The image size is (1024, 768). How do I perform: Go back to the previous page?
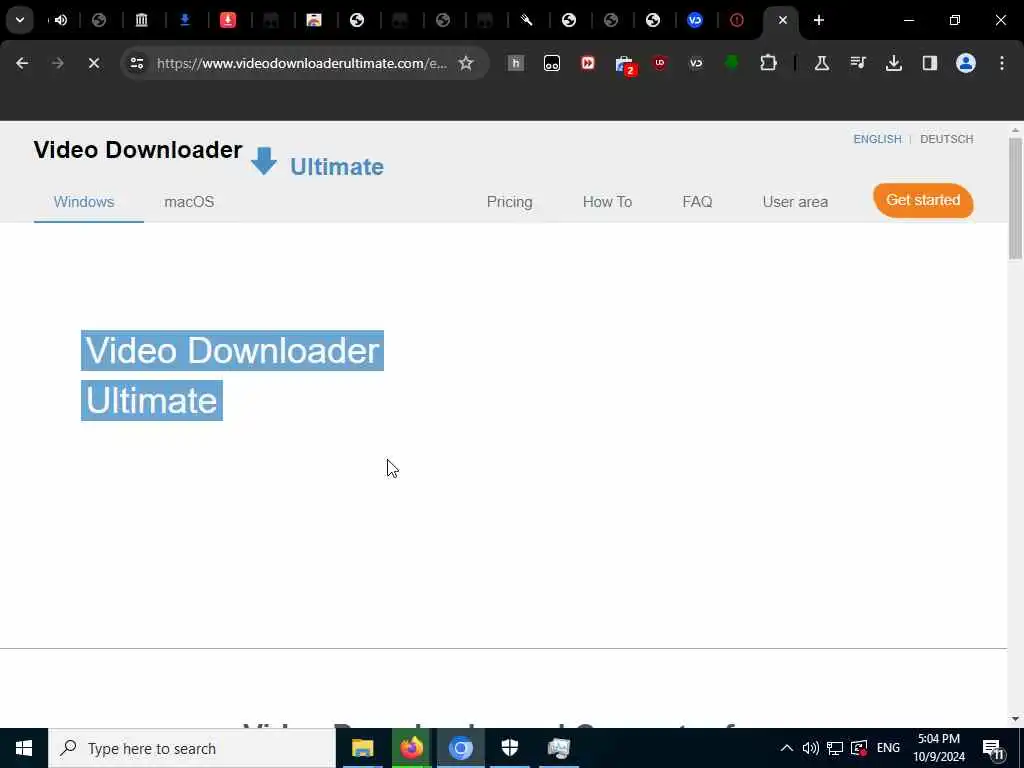(22, 63)
